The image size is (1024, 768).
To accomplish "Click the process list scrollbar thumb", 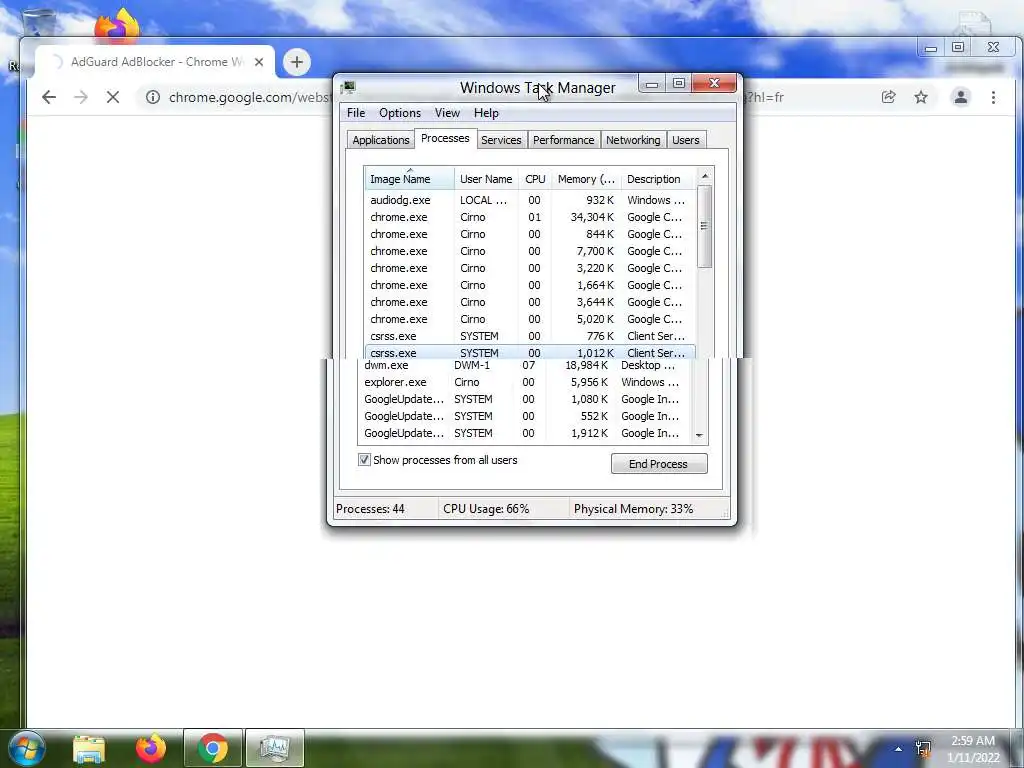I will [705, 226].
